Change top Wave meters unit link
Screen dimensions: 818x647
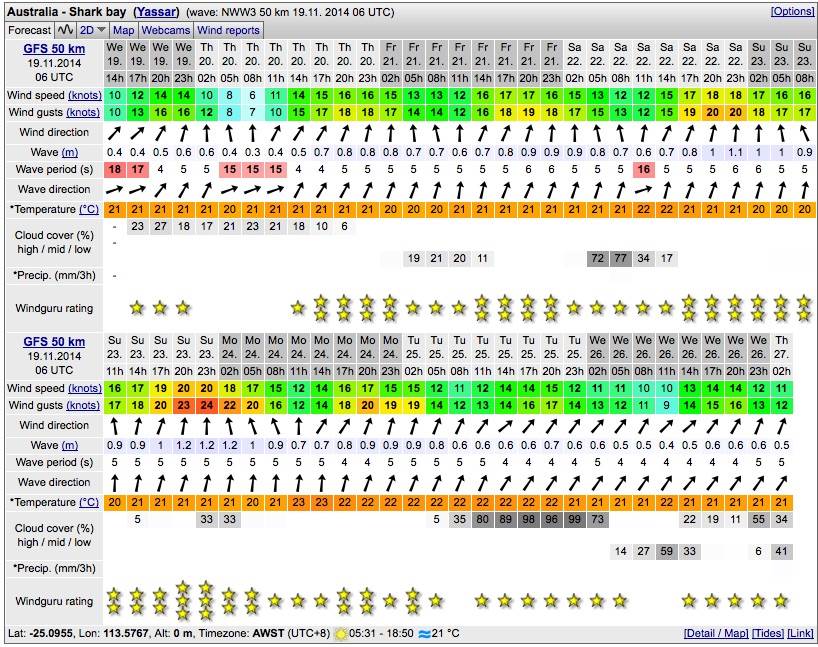pos(69,152)
